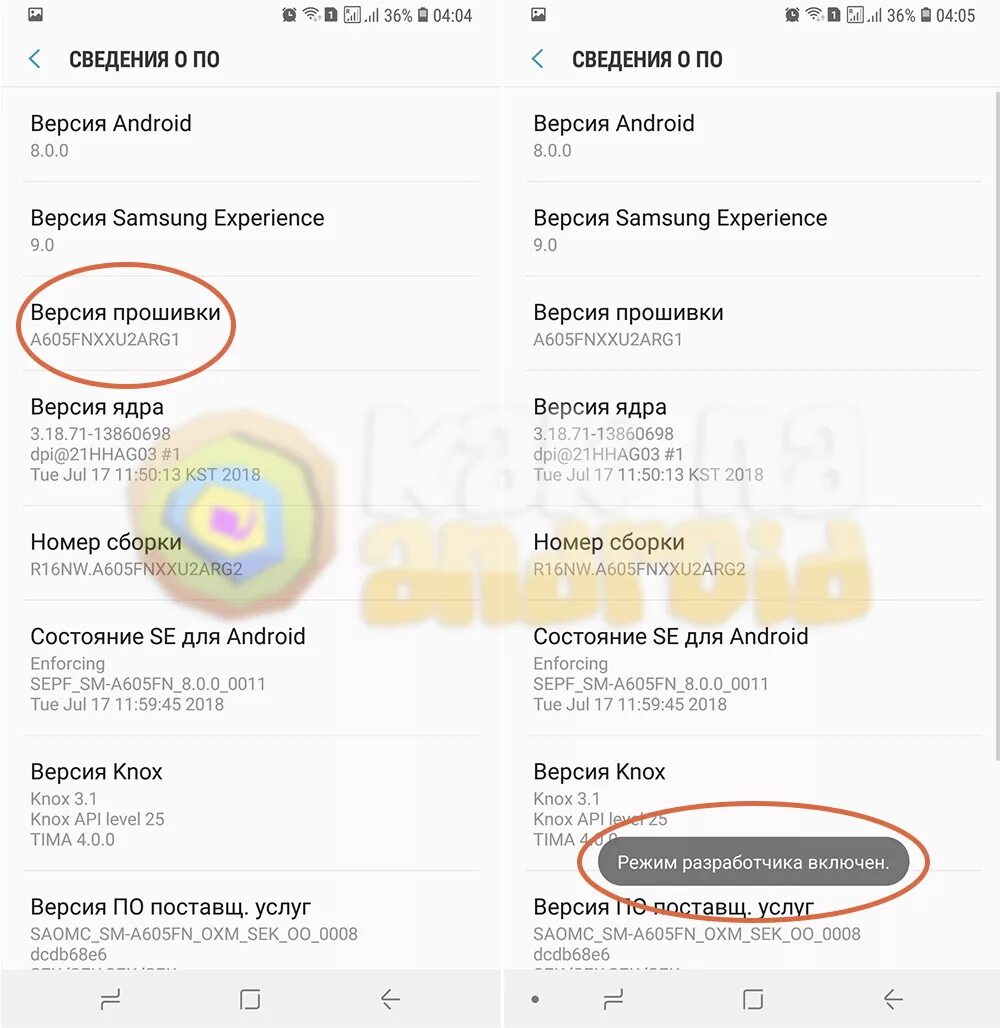Tap the small dot on right navigation bar
Screen dimensions: 1000x1028
coord(535,999)
